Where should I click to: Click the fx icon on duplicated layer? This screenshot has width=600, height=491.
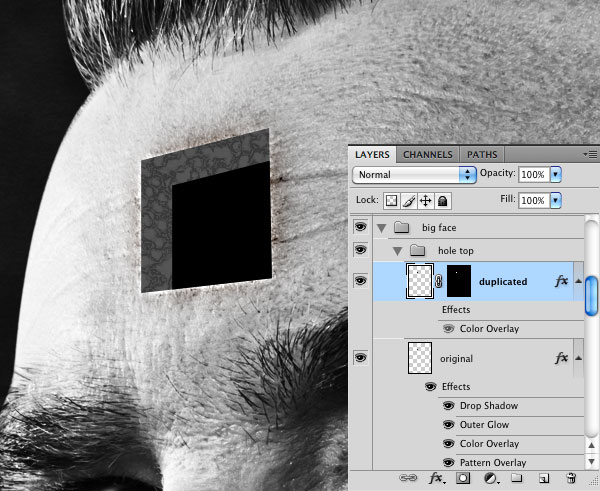[561, 281]
